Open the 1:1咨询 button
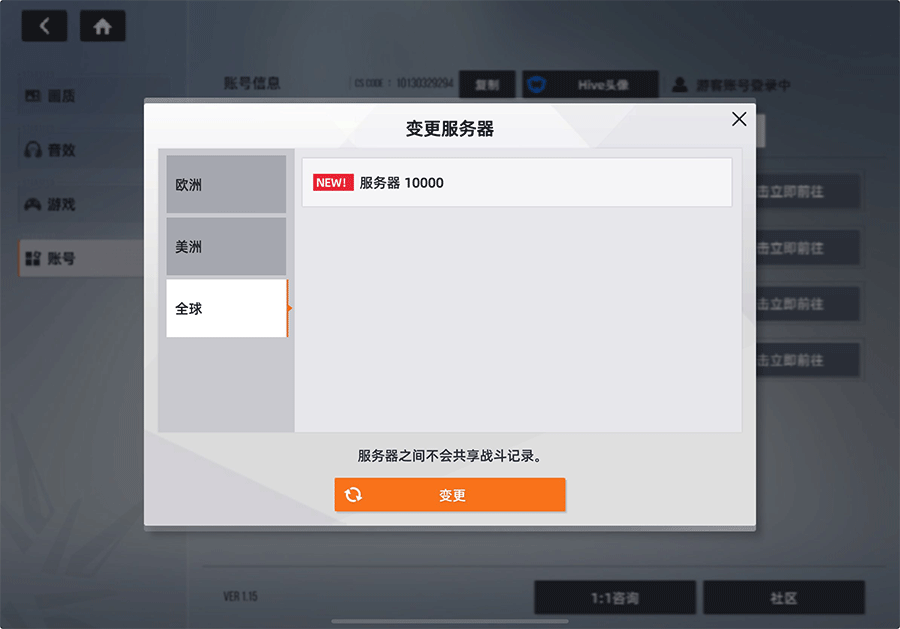 coord(615,598)
